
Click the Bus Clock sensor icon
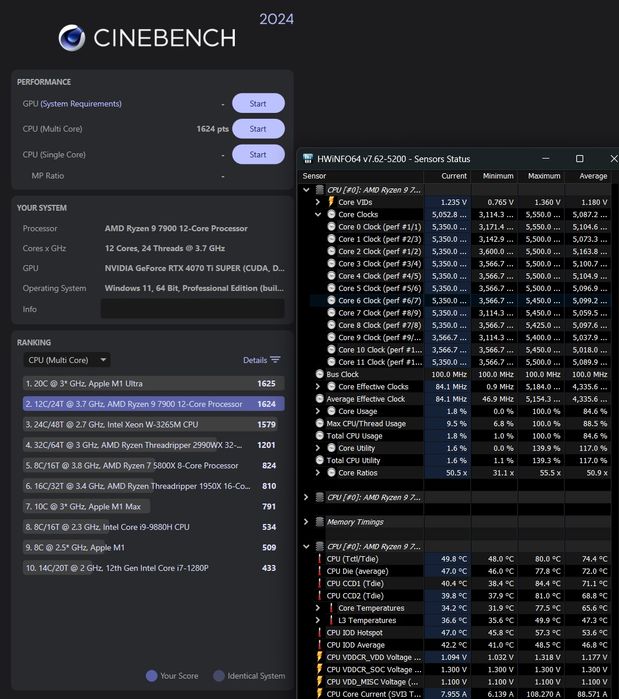click(x=320, y=374)
